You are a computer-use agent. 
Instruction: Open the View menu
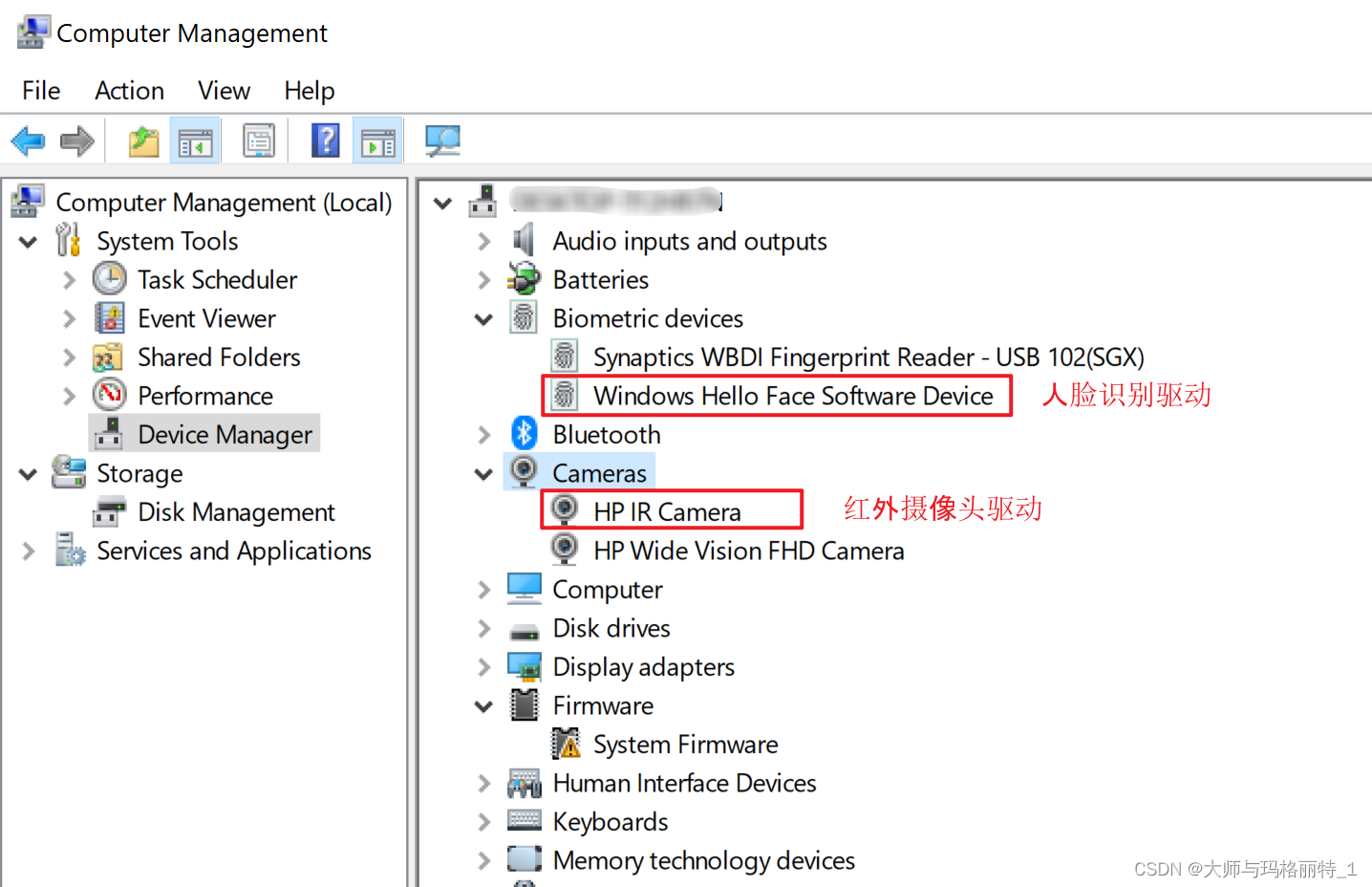224,91
